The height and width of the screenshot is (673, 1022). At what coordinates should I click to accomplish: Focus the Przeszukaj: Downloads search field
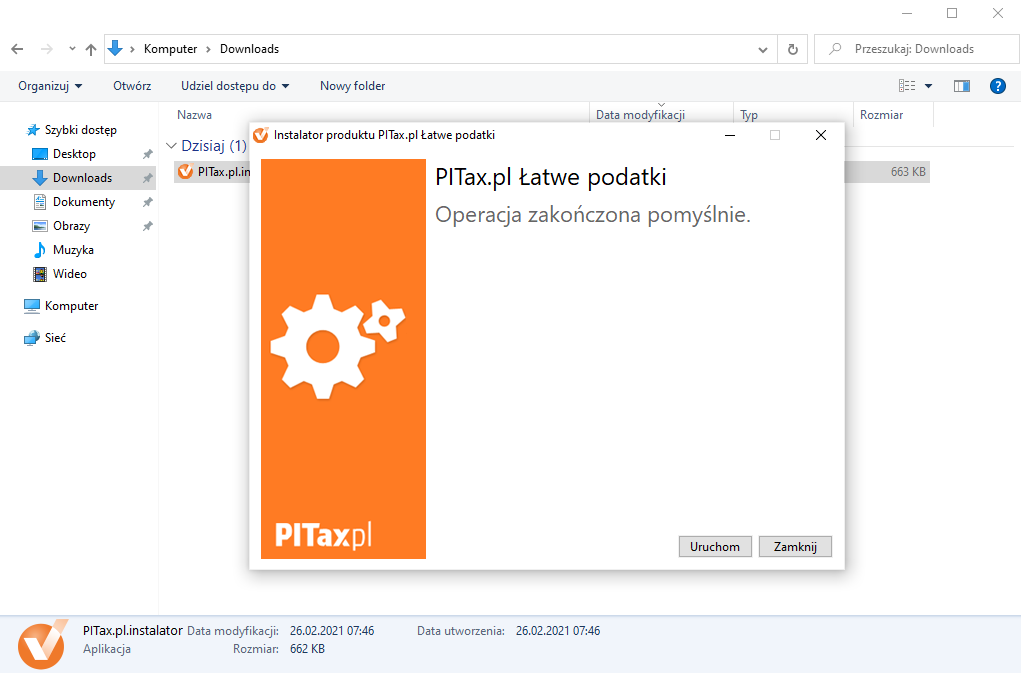coord(917,49)
